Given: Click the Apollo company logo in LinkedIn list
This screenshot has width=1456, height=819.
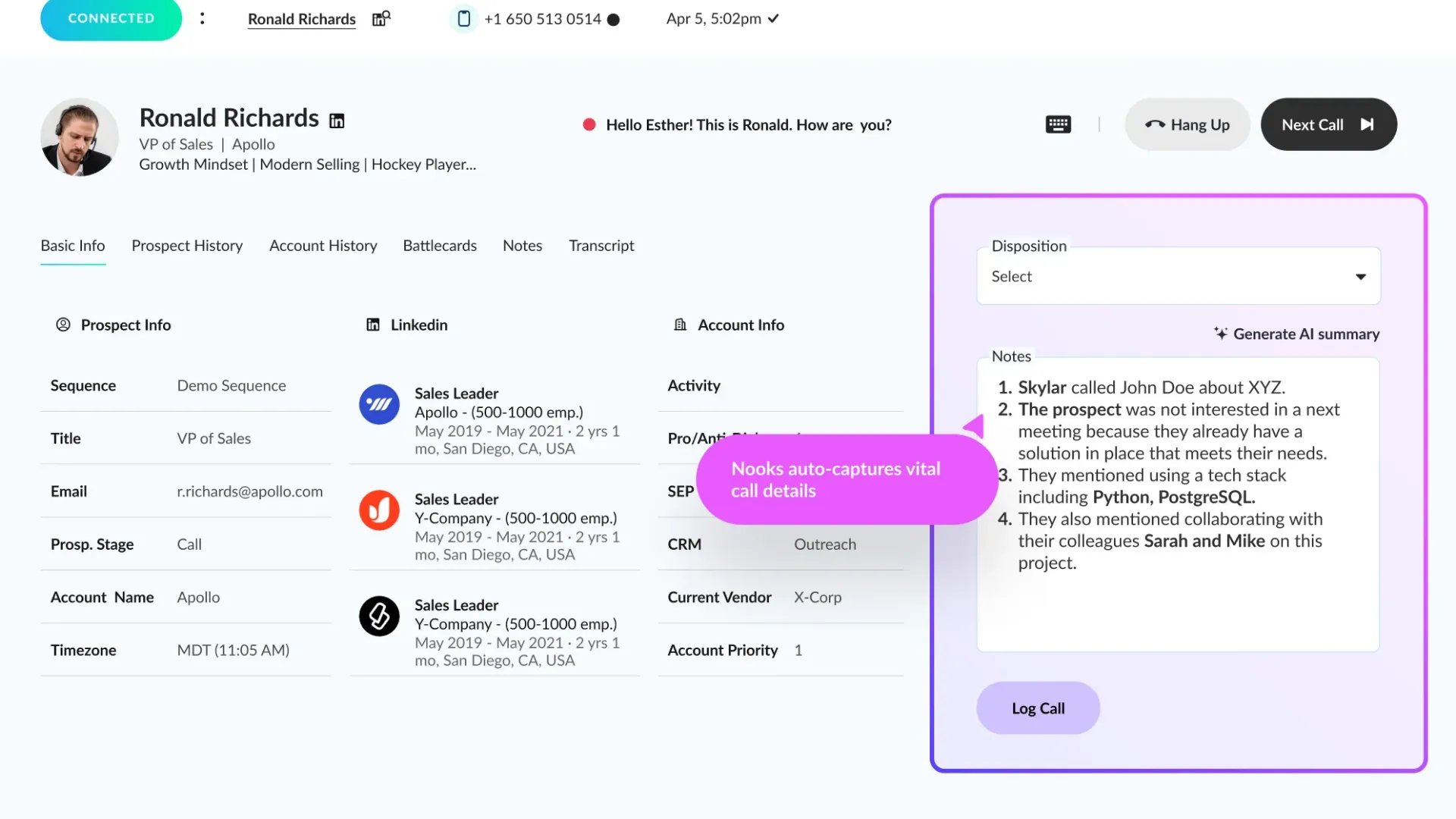Looking at the screenshot, I should tap(379, 404).
